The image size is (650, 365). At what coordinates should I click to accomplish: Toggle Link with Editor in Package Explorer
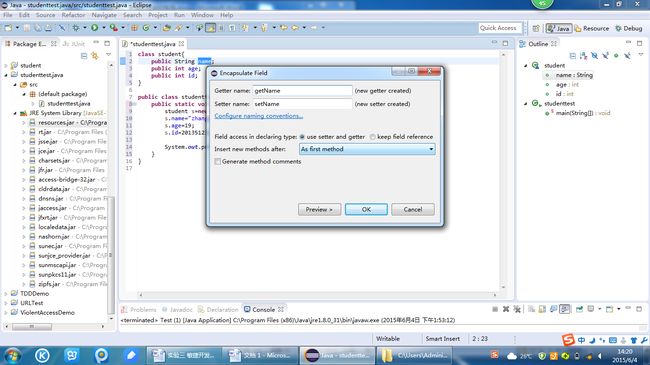(95, 56)
